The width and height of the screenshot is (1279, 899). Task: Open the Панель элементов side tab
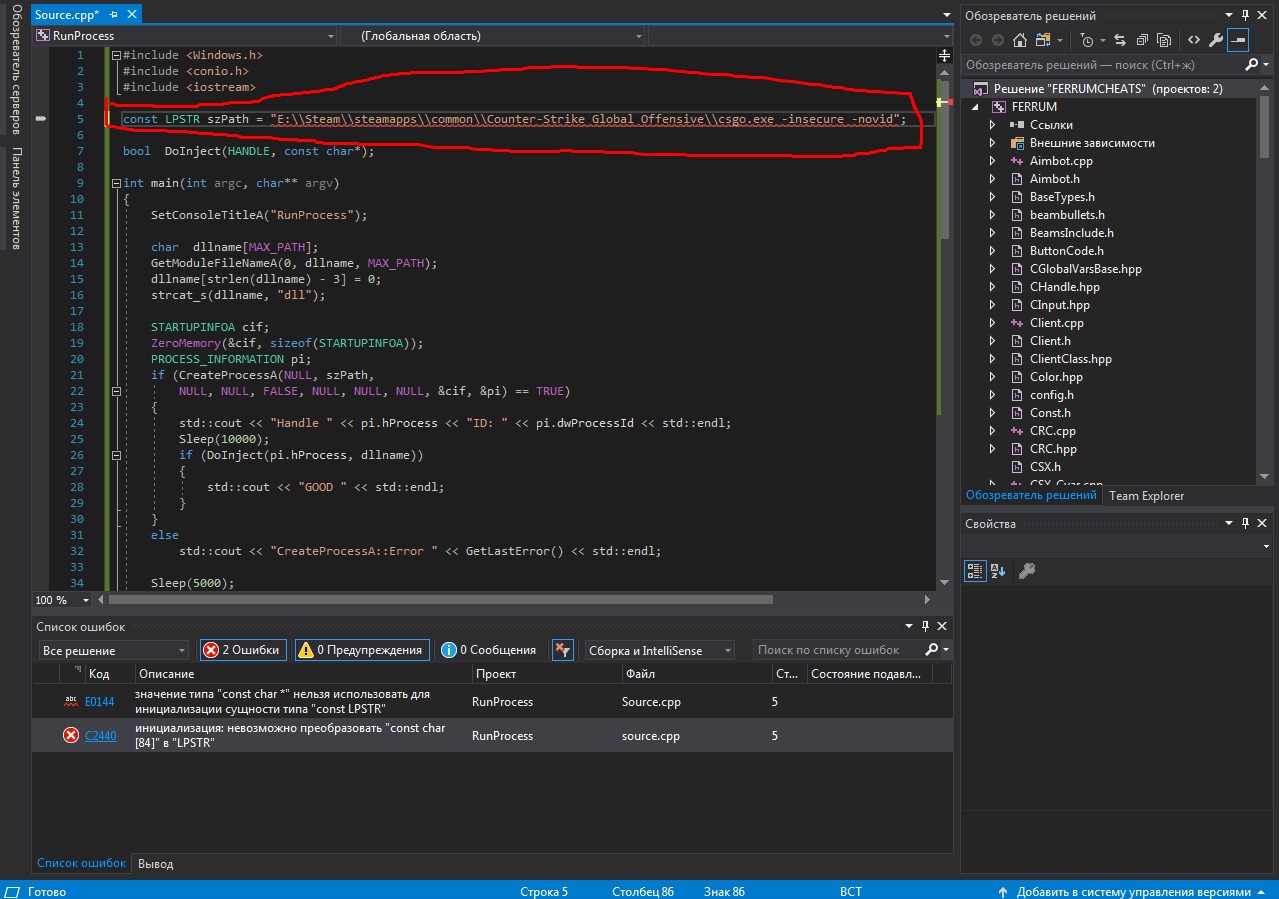[17, 199]
